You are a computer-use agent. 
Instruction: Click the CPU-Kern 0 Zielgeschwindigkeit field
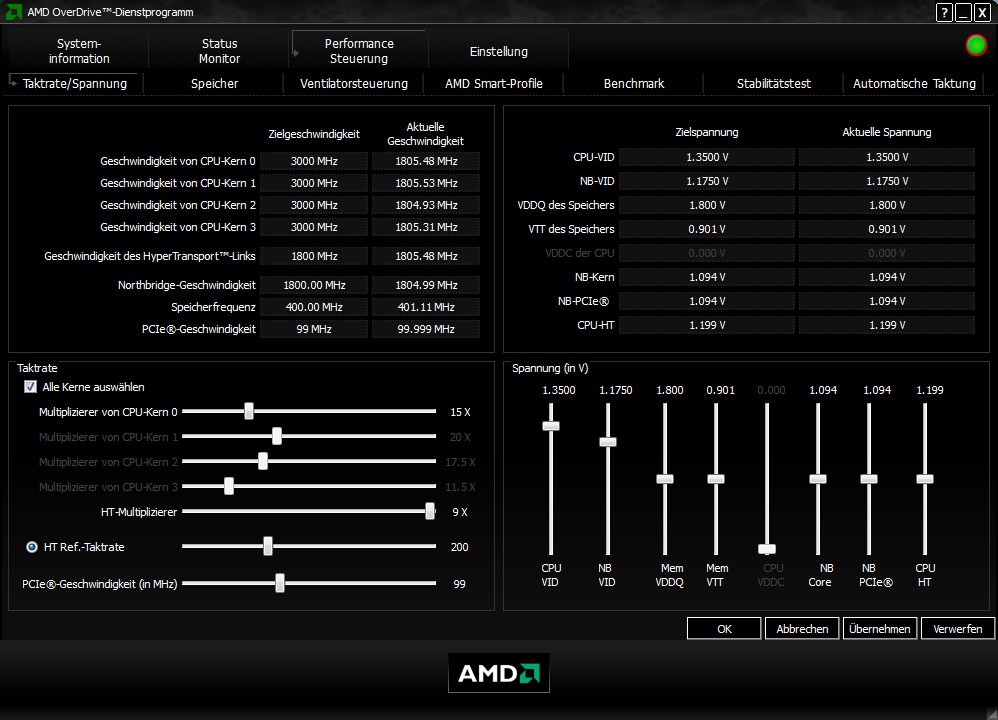[x=314, y=161]
